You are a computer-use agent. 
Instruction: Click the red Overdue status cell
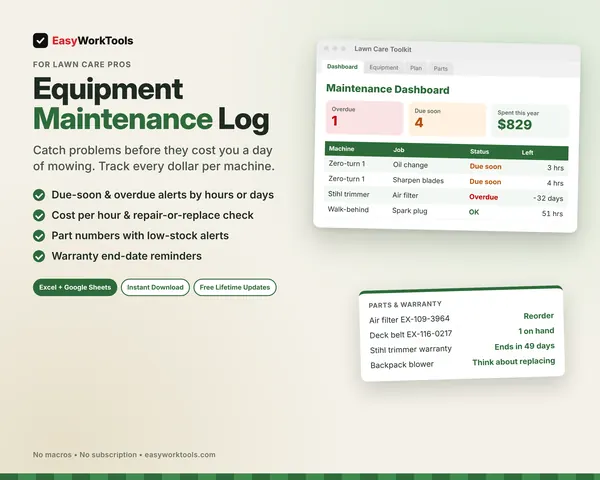pos(484,197)
